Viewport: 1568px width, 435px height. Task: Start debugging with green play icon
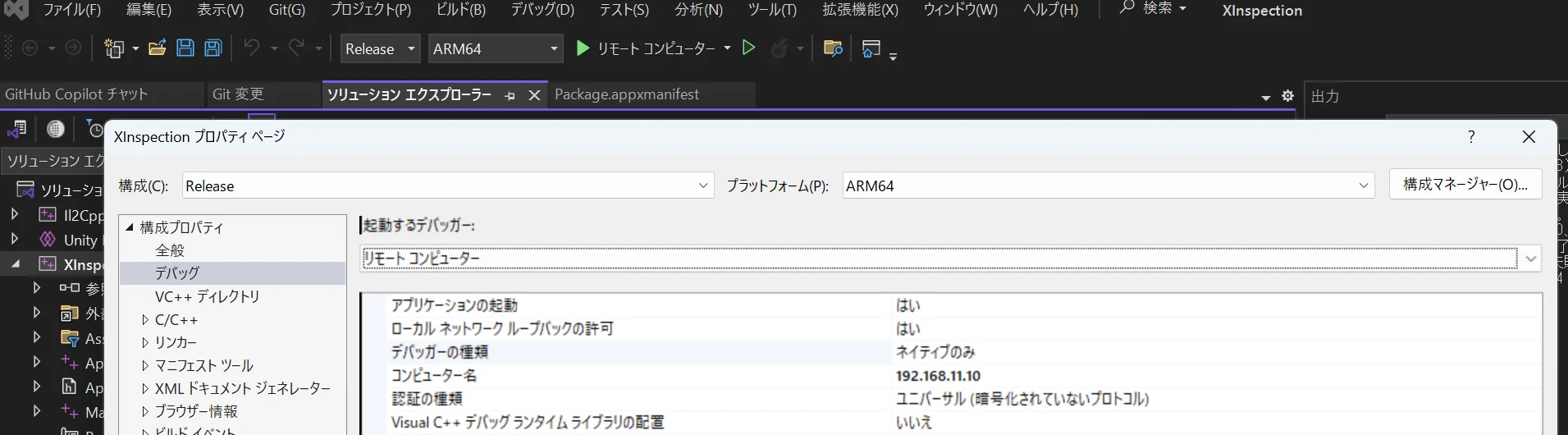(583, 48)
